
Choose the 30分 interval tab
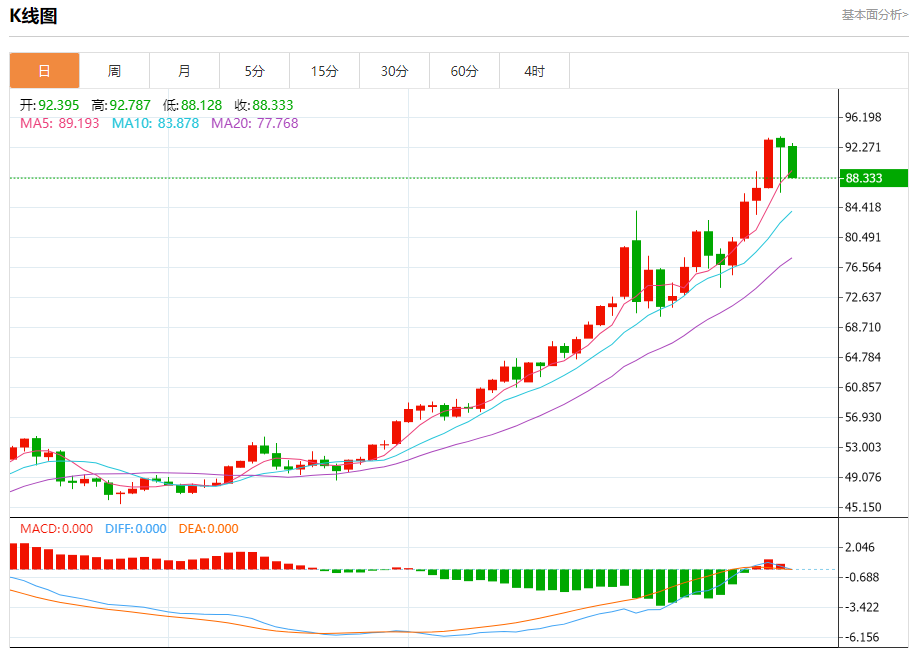[x=394, y=71]
